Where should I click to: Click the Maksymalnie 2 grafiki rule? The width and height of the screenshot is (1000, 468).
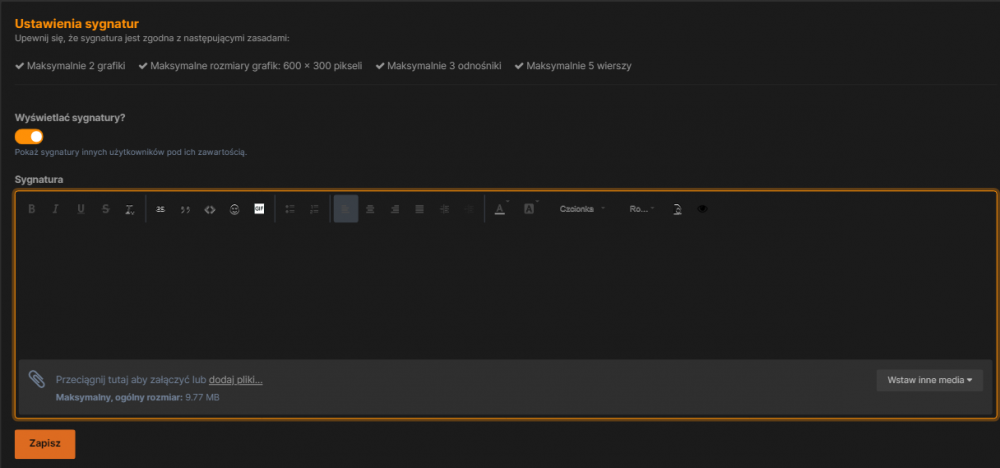pos(70,66)
